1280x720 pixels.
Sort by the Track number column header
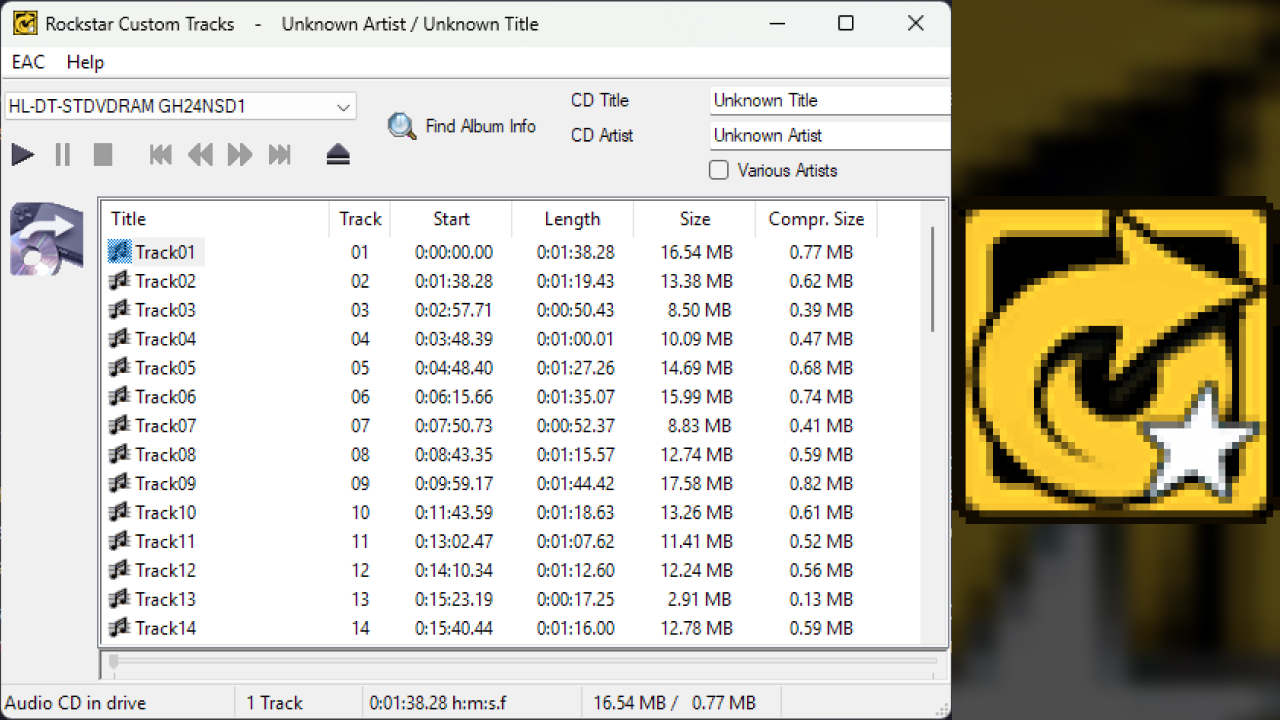point(360,219)
